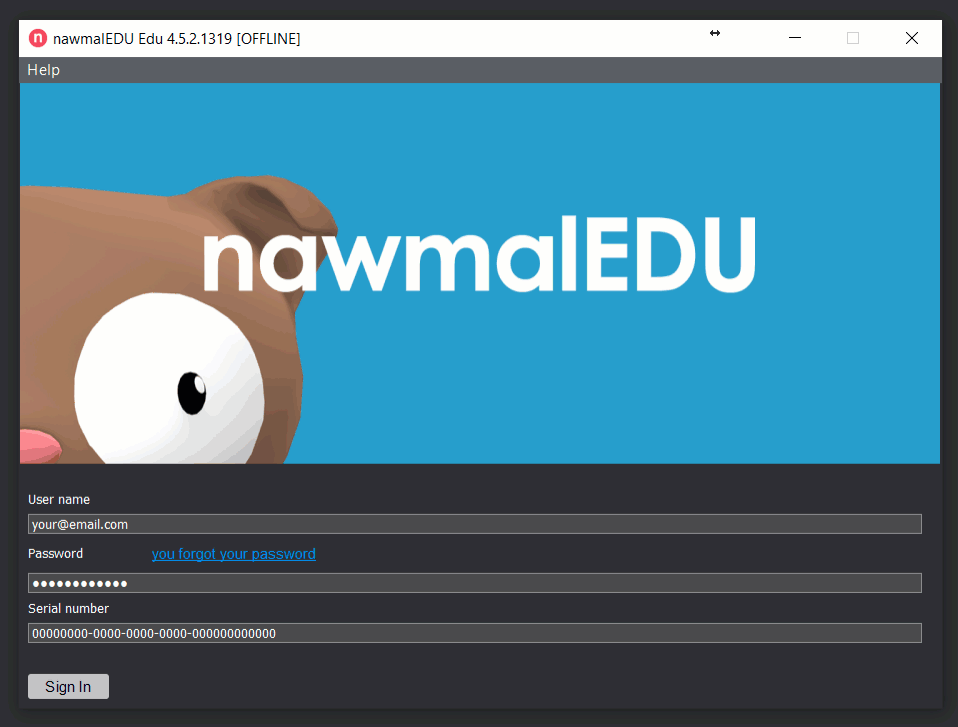
Task: Click the nawmal red app icon in the title bar
Action: coord(38,38)
